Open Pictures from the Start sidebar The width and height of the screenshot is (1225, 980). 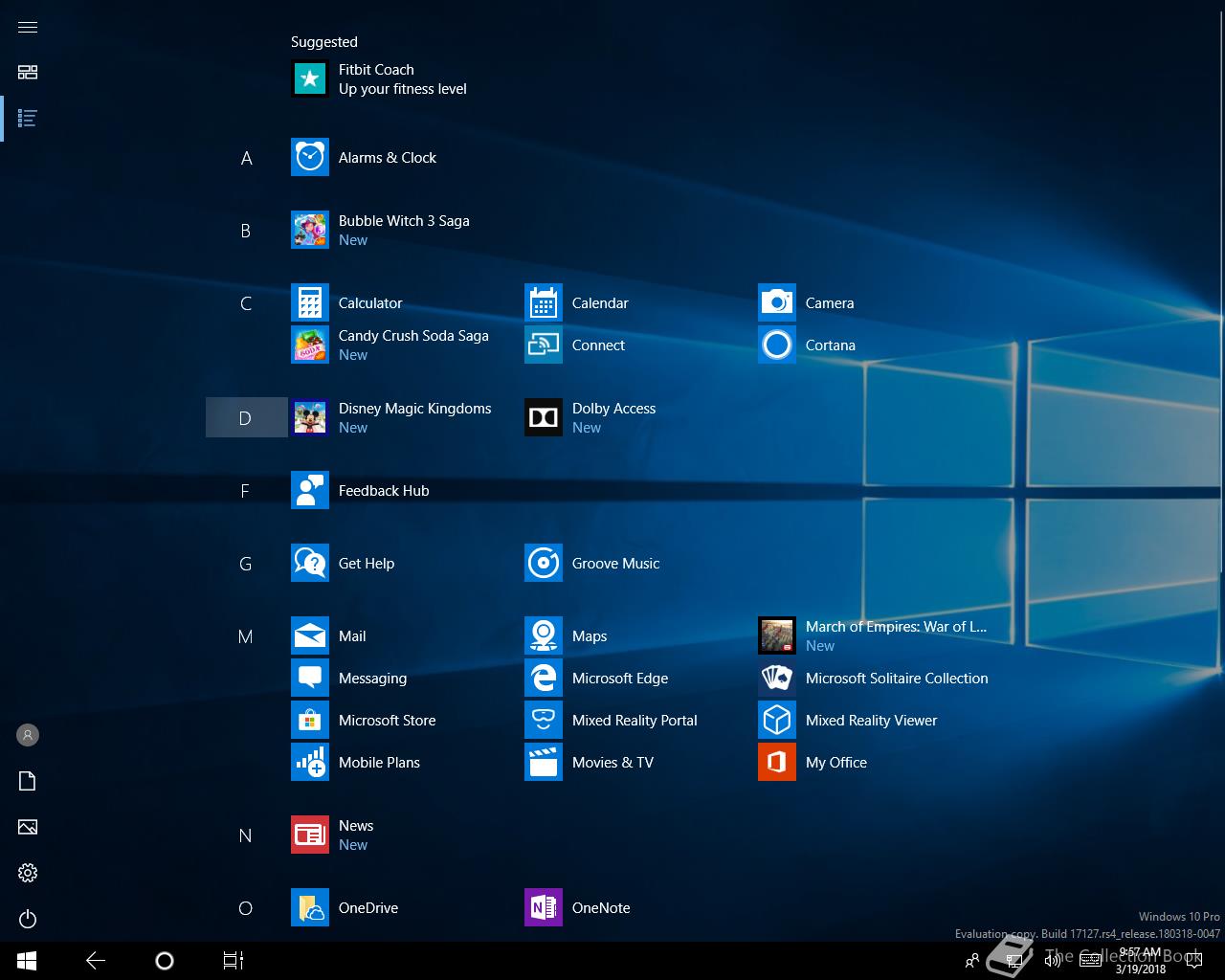click(x=28, y=827)
